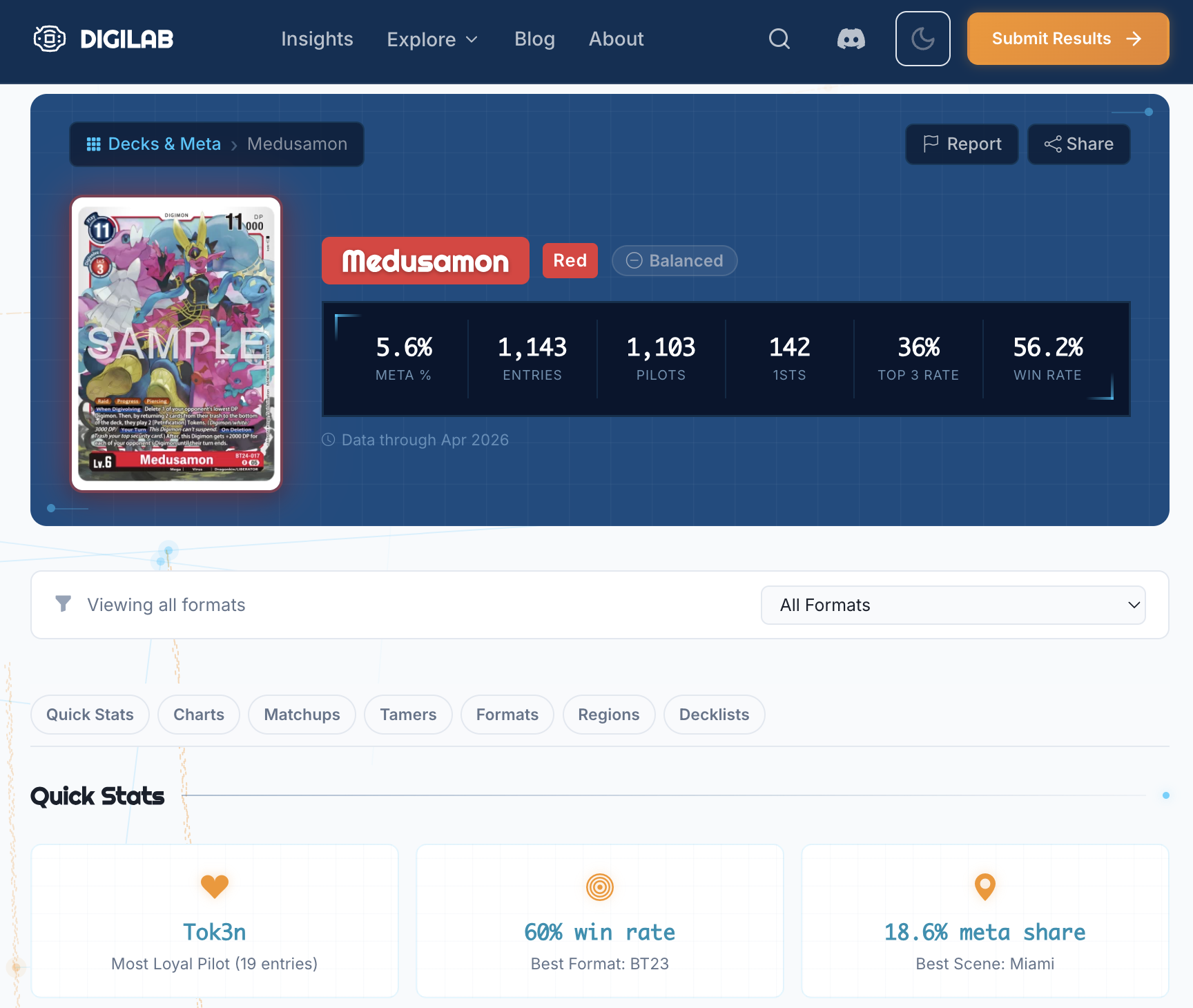Click the map pin icon above meta share
This screenshot has width=1193, height=1008.
(x=985, y=886)
